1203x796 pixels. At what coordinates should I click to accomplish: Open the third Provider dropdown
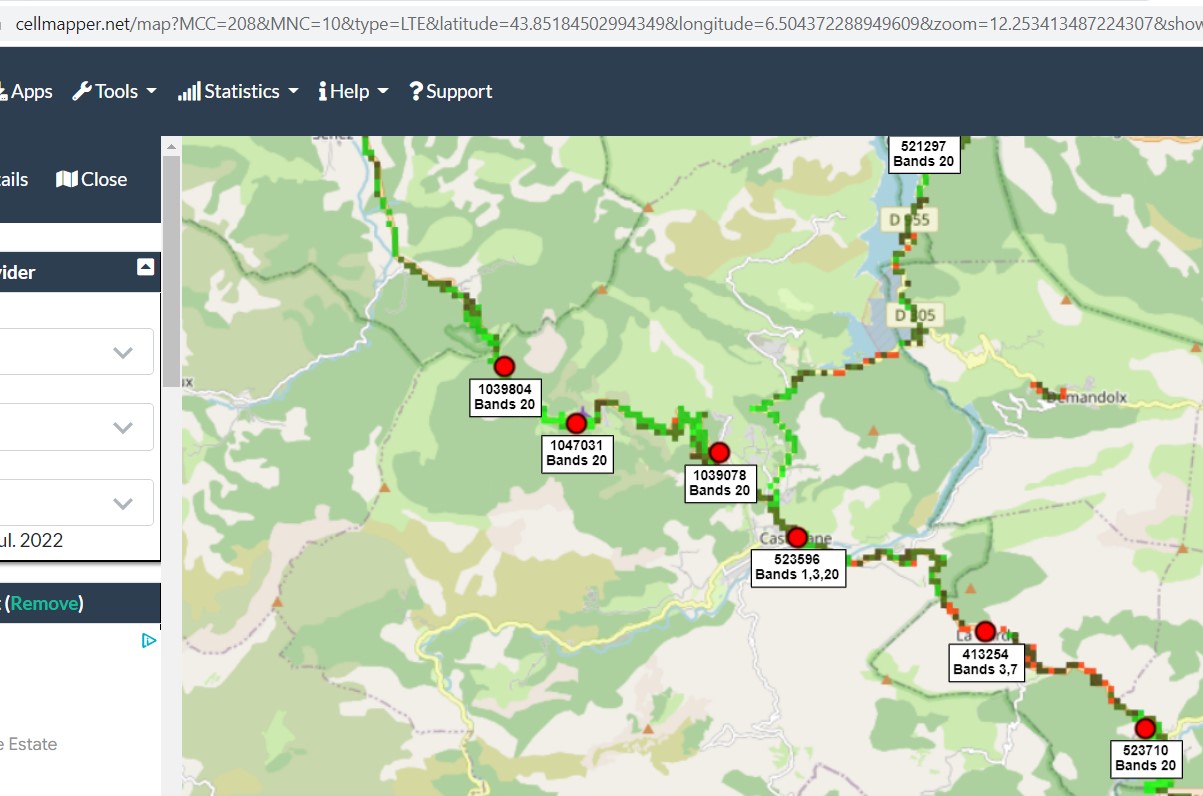click(77, 502)
